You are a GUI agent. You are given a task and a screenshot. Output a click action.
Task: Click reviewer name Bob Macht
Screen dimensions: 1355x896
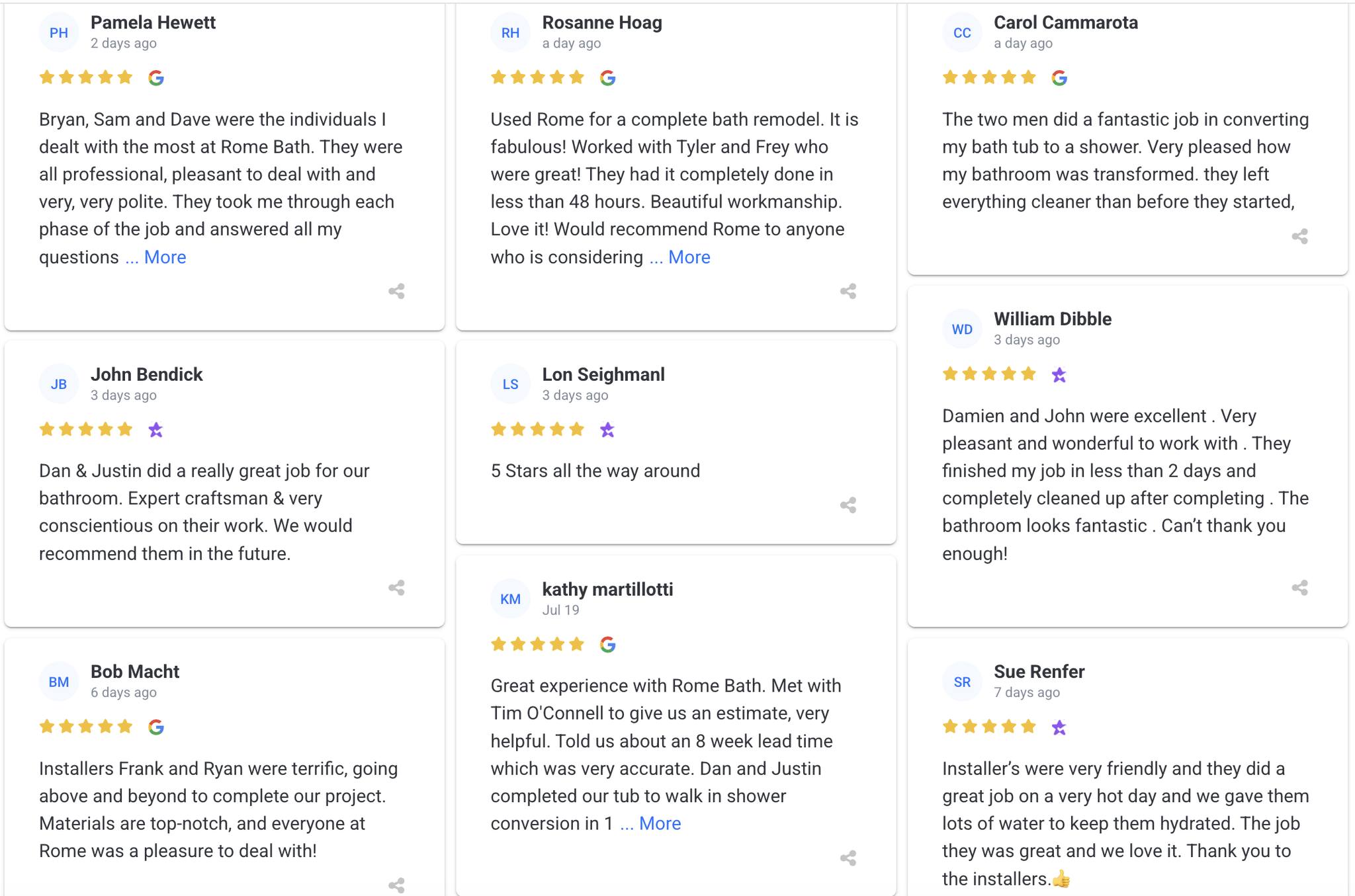point(135,671)
